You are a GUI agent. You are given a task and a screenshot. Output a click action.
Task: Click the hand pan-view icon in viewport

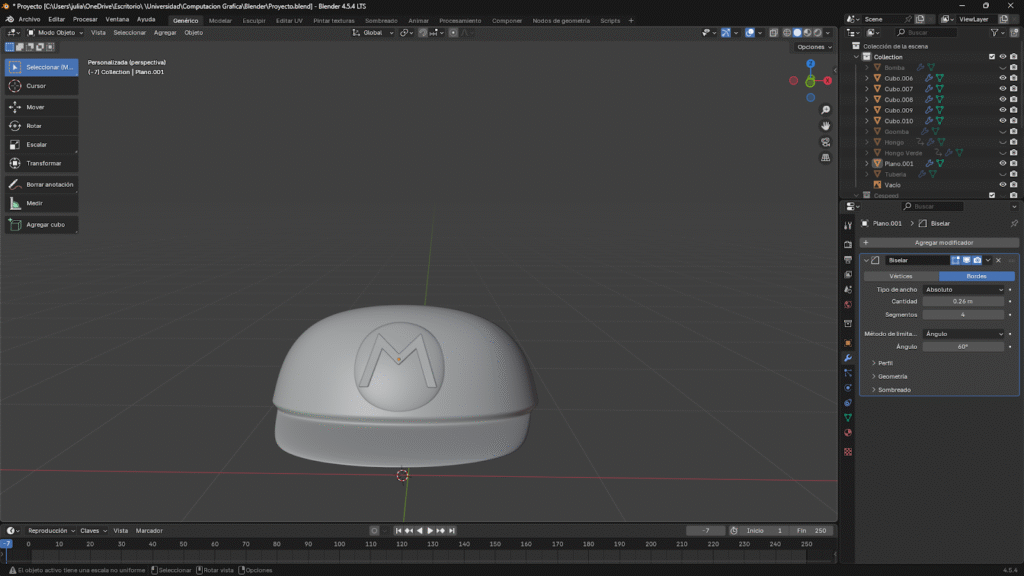pyautogui.click(x=826, y=126)
